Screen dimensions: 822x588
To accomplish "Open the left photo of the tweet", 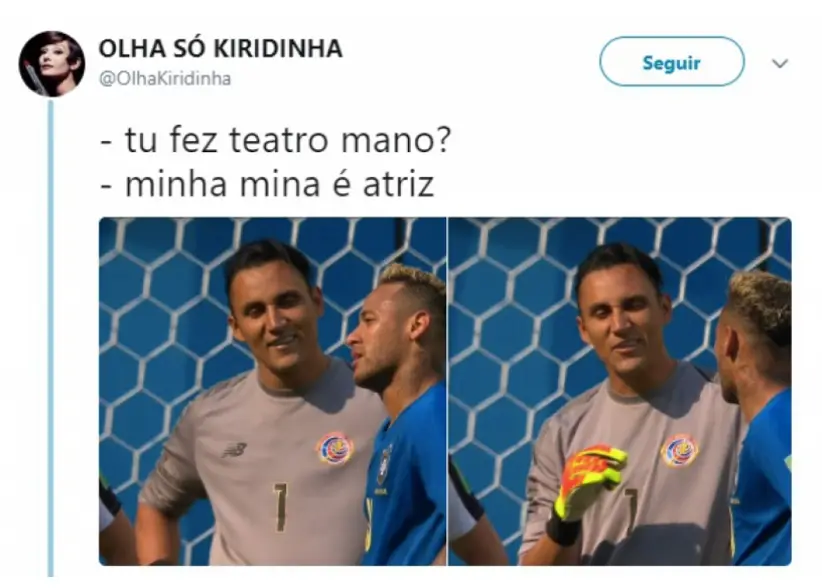I will tap(273, 391).
